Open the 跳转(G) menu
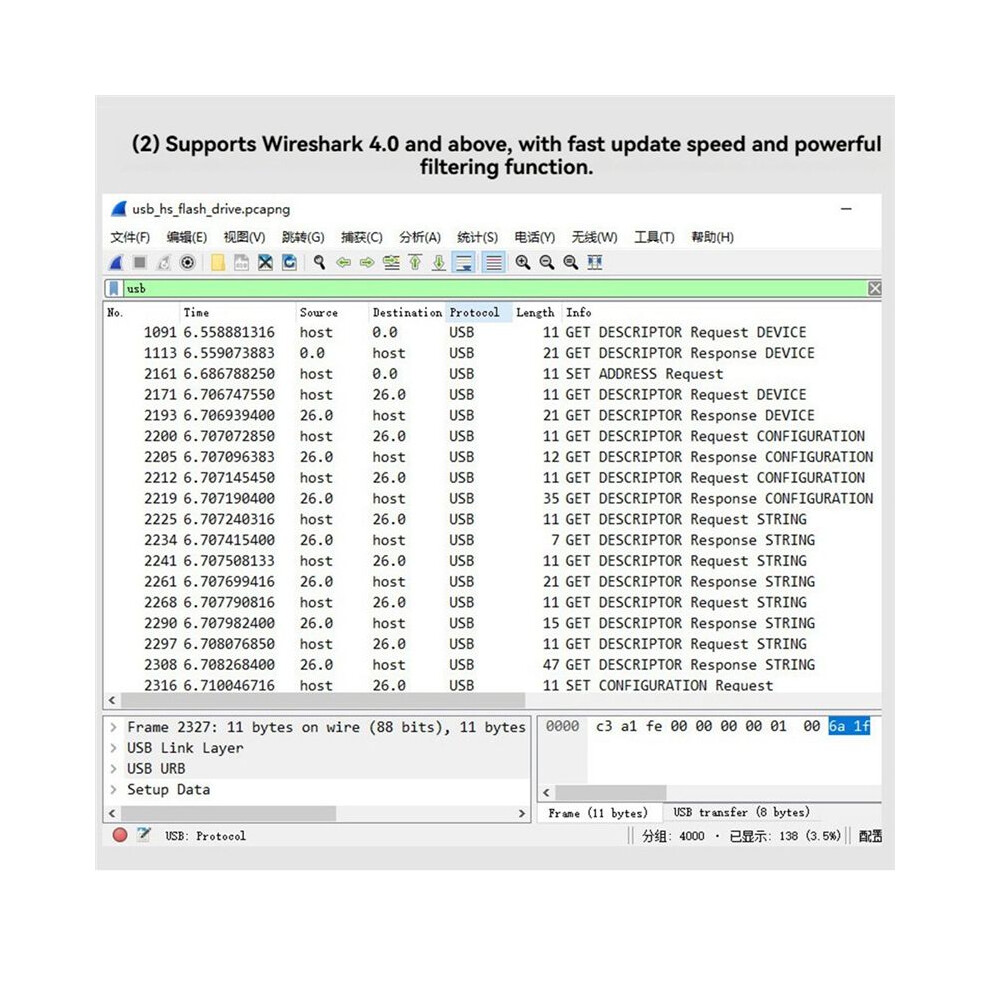990x990 pixels. [x=303, y=237]
